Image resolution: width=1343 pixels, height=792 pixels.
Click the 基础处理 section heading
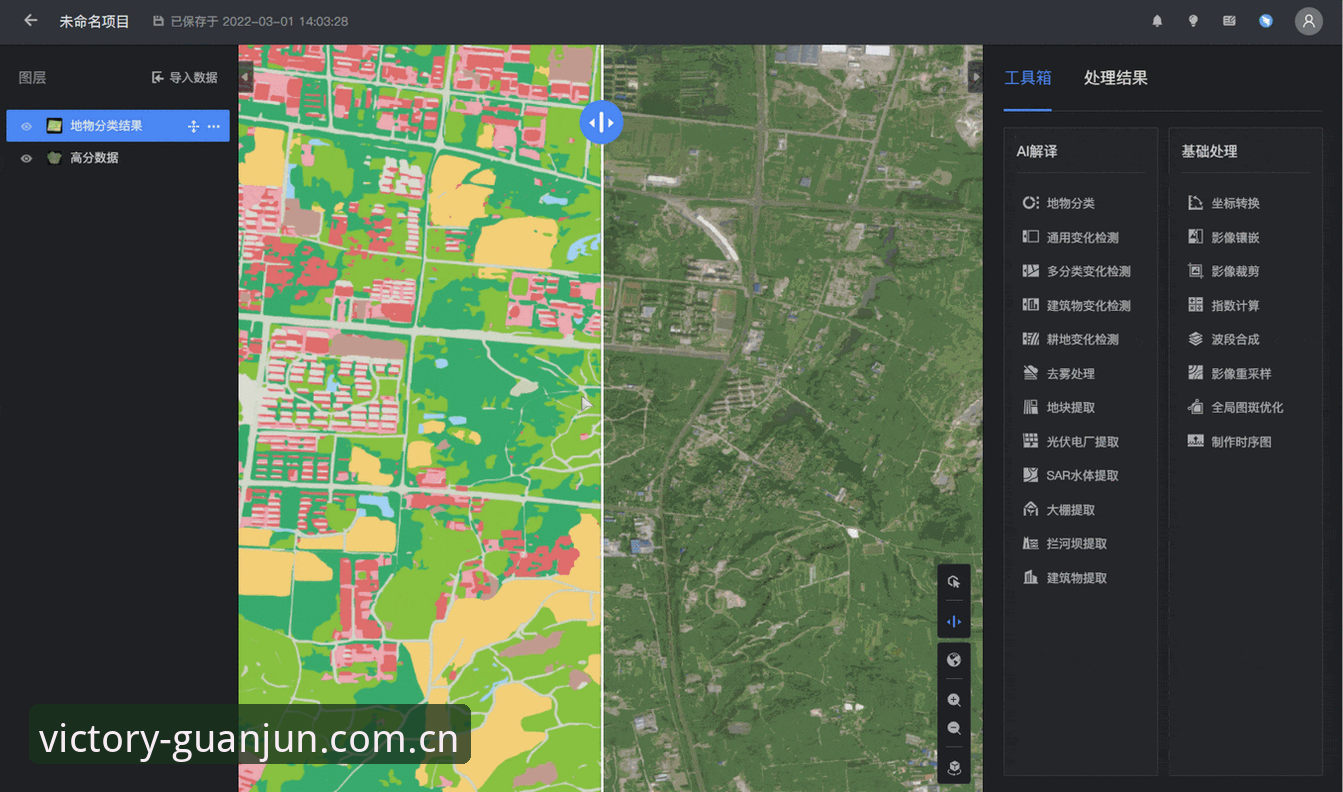coord(1209,151)
